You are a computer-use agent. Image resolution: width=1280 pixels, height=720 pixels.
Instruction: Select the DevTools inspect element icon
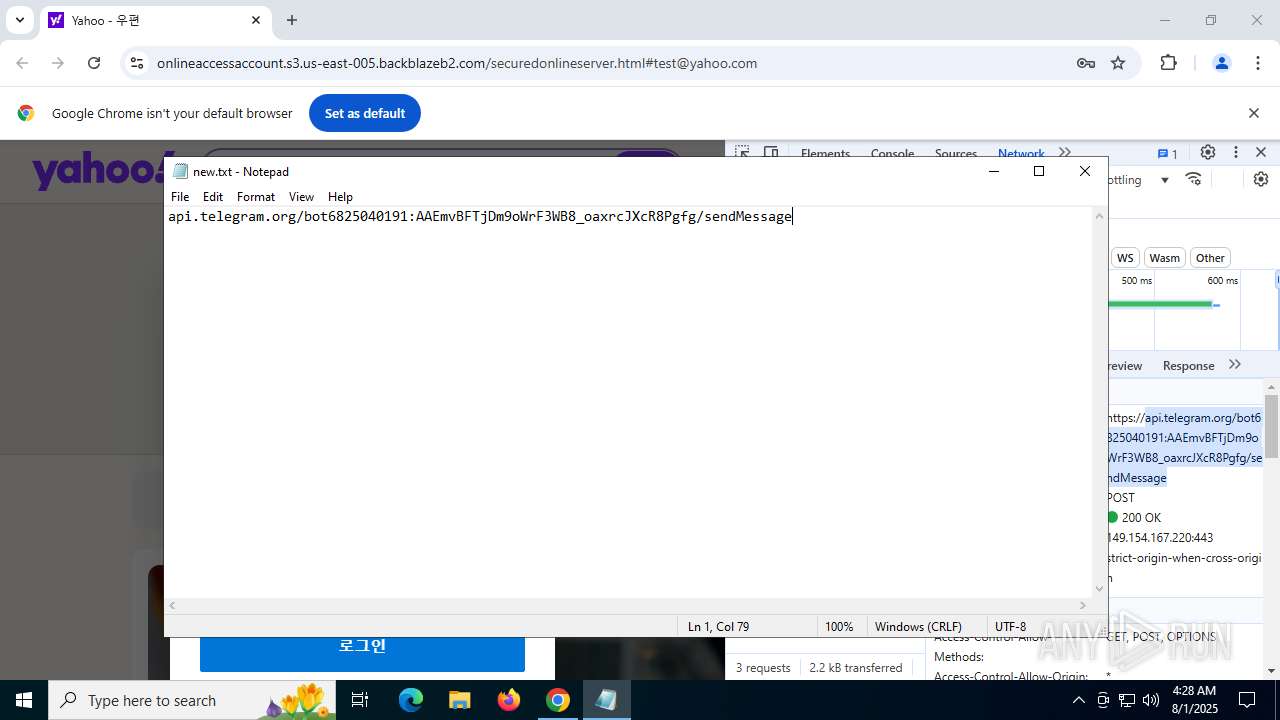coord(742,153)
